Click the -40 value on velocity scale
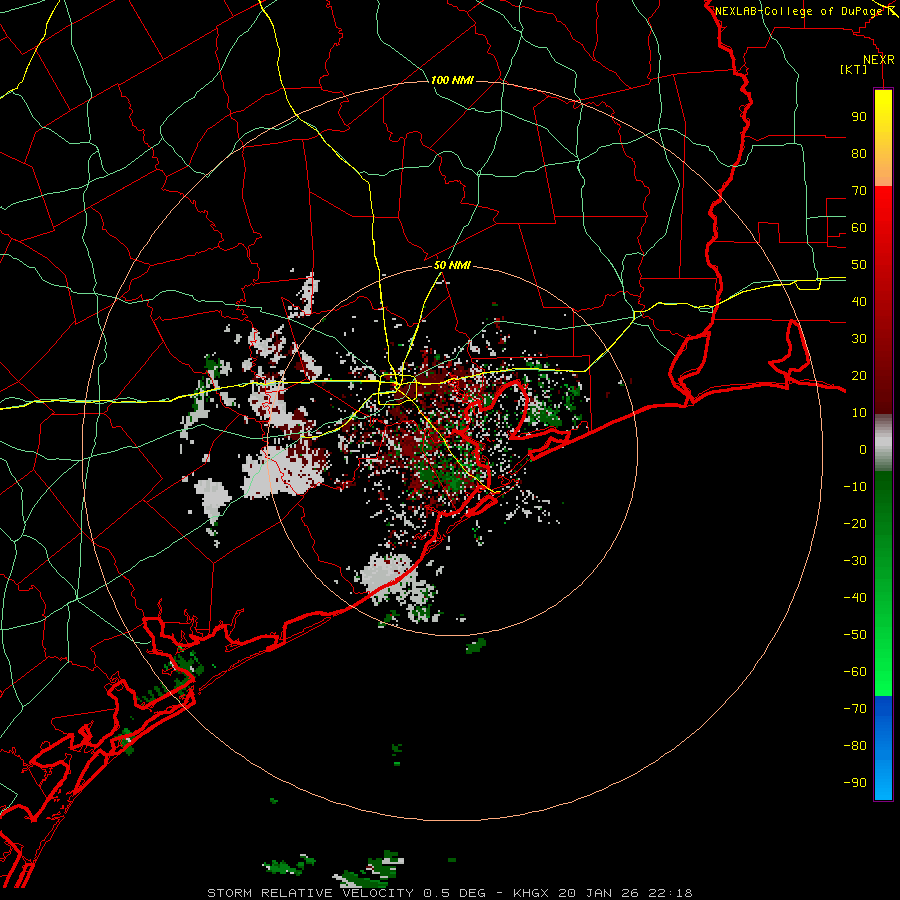The height and width of the screenshot is (900, 900). pos(855,598)
